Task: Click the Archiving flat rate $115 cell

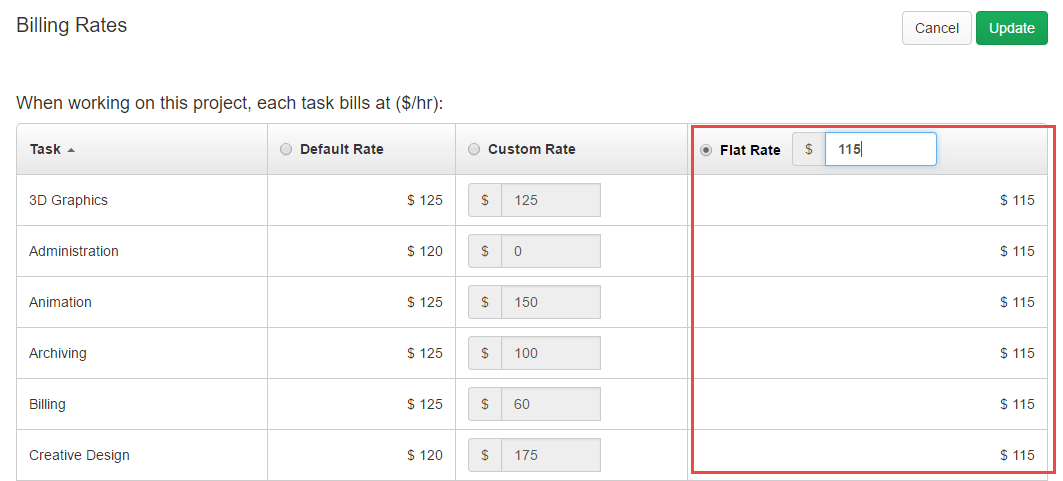Action: tap(1016, 353)
